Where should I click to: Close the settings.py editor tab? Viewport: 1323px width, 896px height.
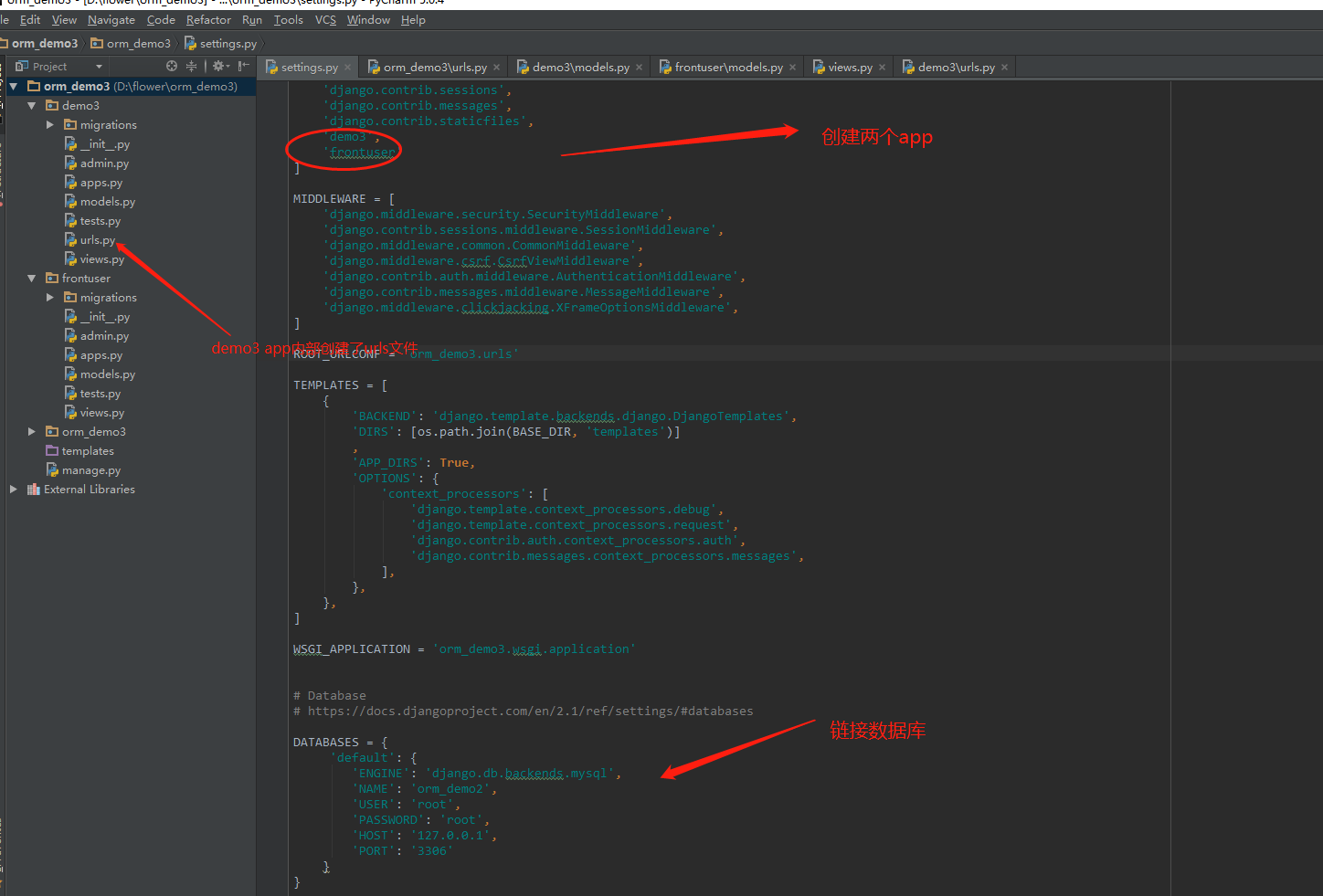(347, 68)
